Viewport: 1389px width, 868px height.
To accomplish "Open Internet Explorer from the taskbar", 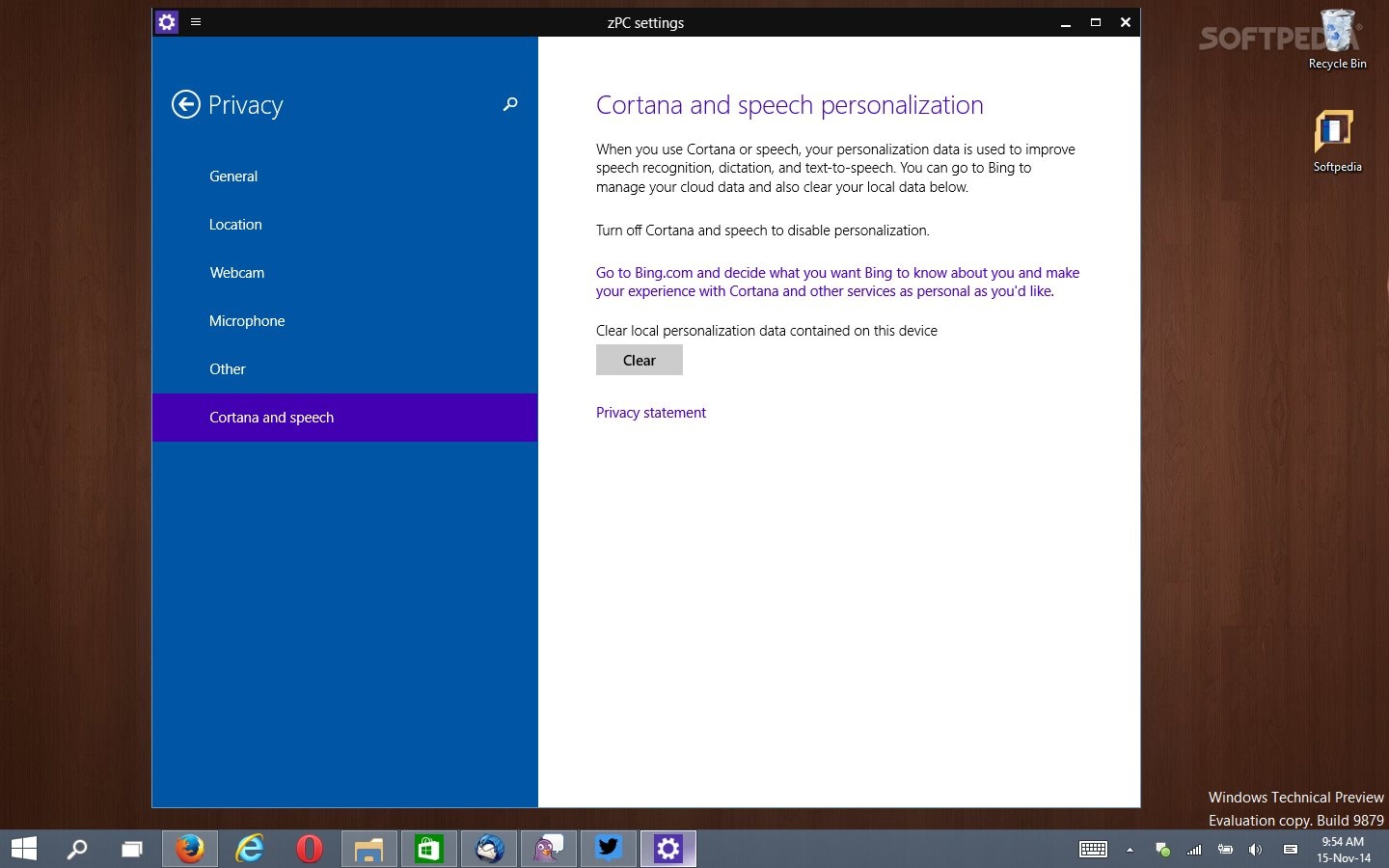I will (249, 849).
